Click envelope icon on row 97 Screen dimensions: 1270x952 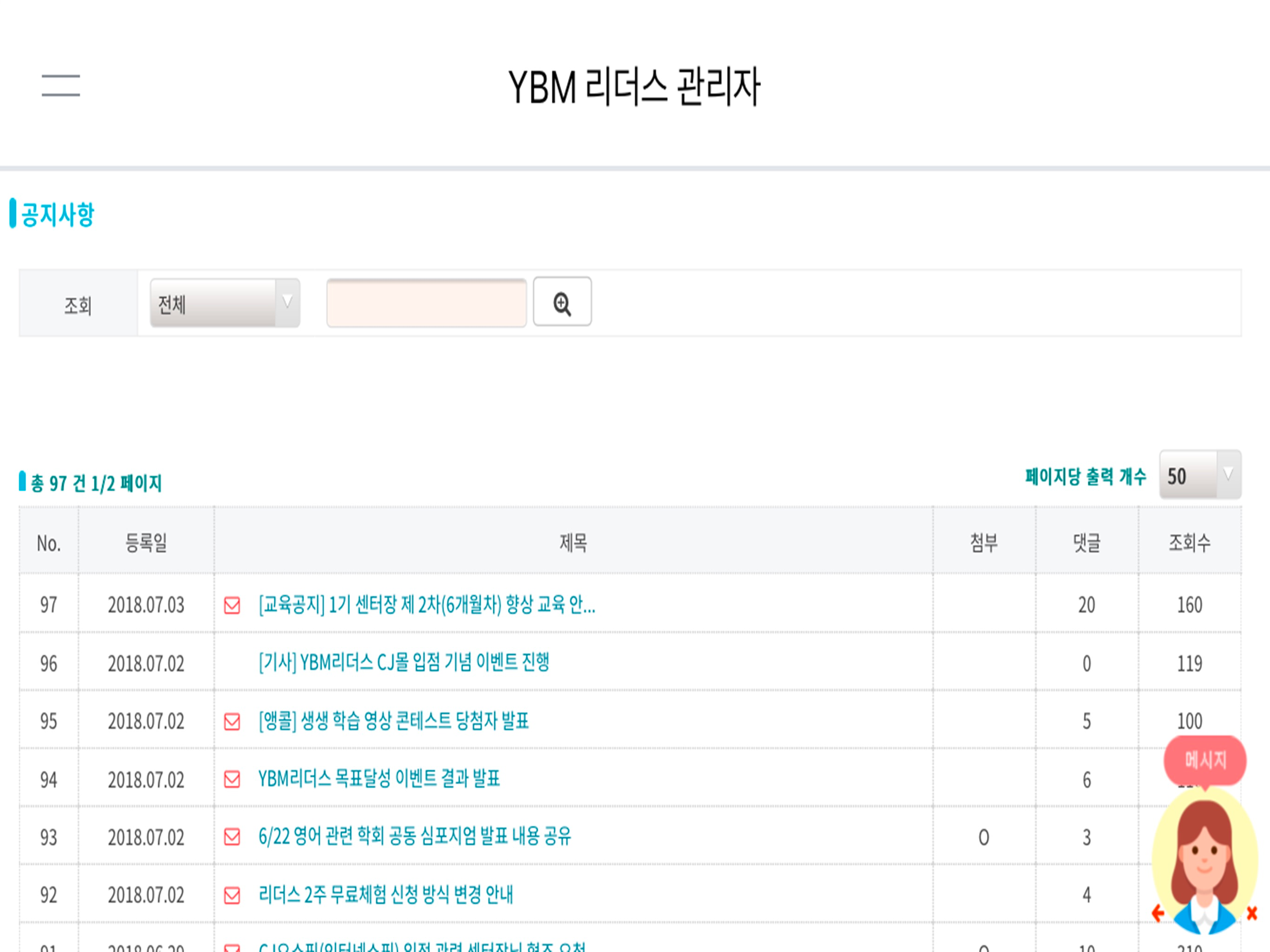[232, 605]
